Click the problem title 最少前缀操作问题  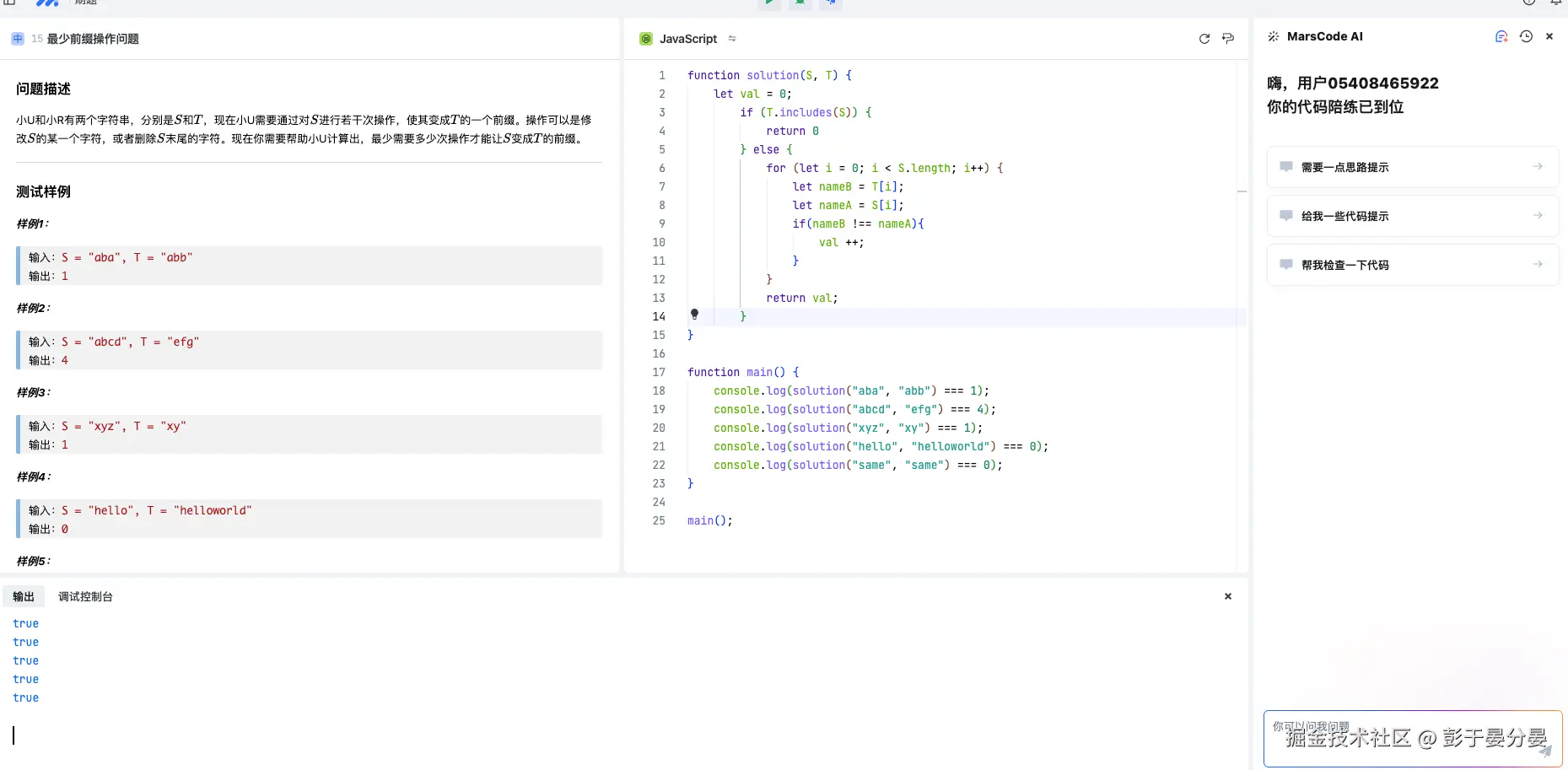93,39
